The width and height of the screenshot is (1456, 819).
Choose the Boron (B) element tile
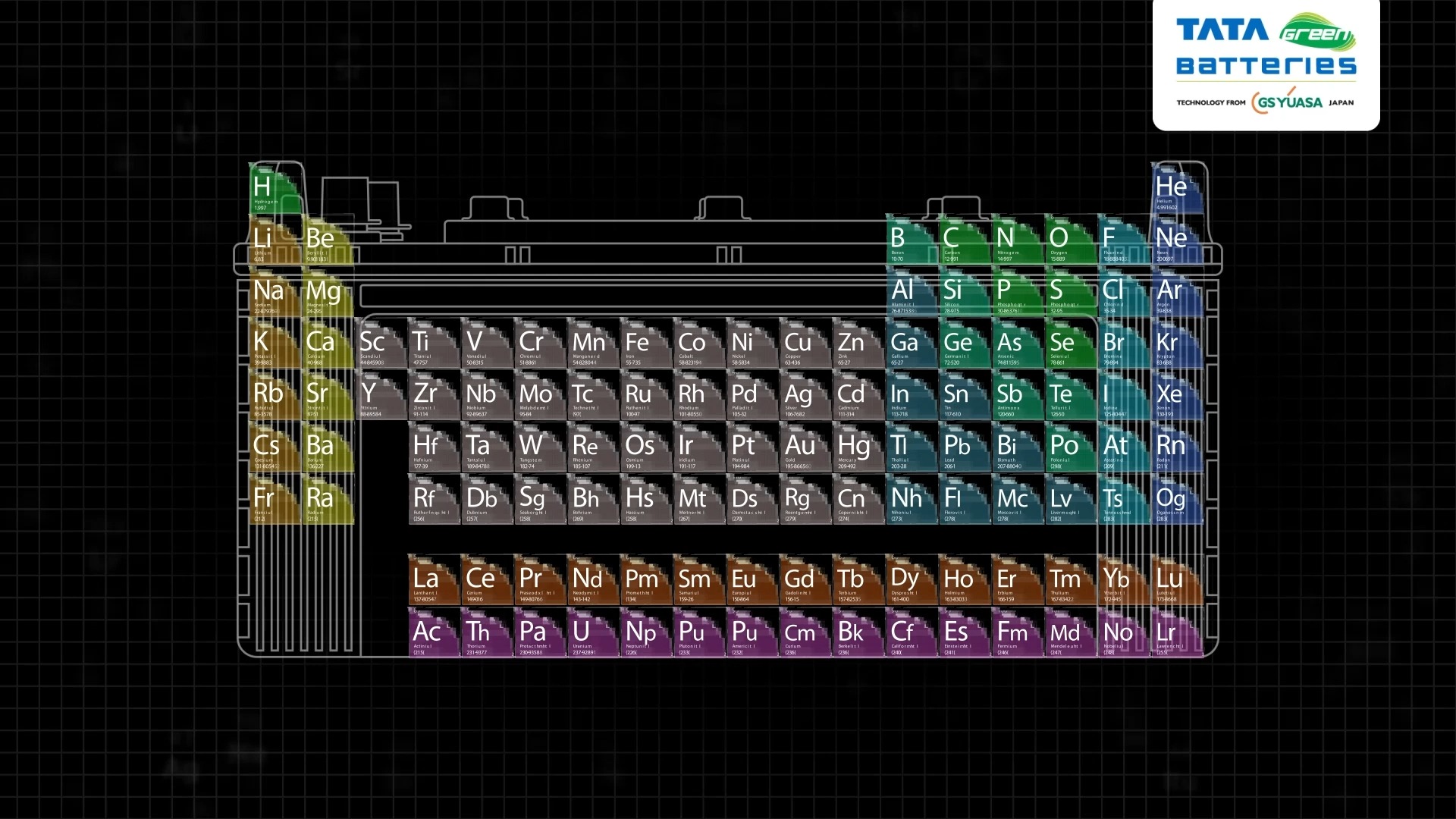pyautogui.click(x=912, y=240)
